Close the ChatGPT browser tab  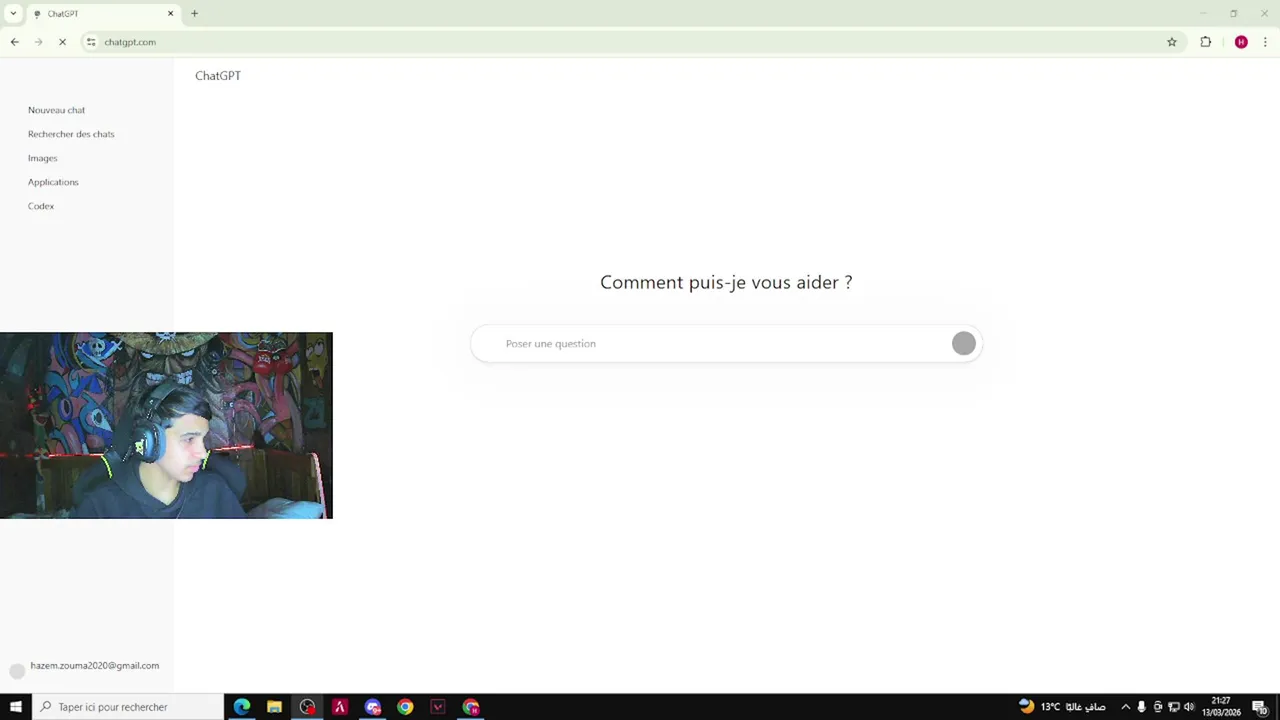click(170, 14)
